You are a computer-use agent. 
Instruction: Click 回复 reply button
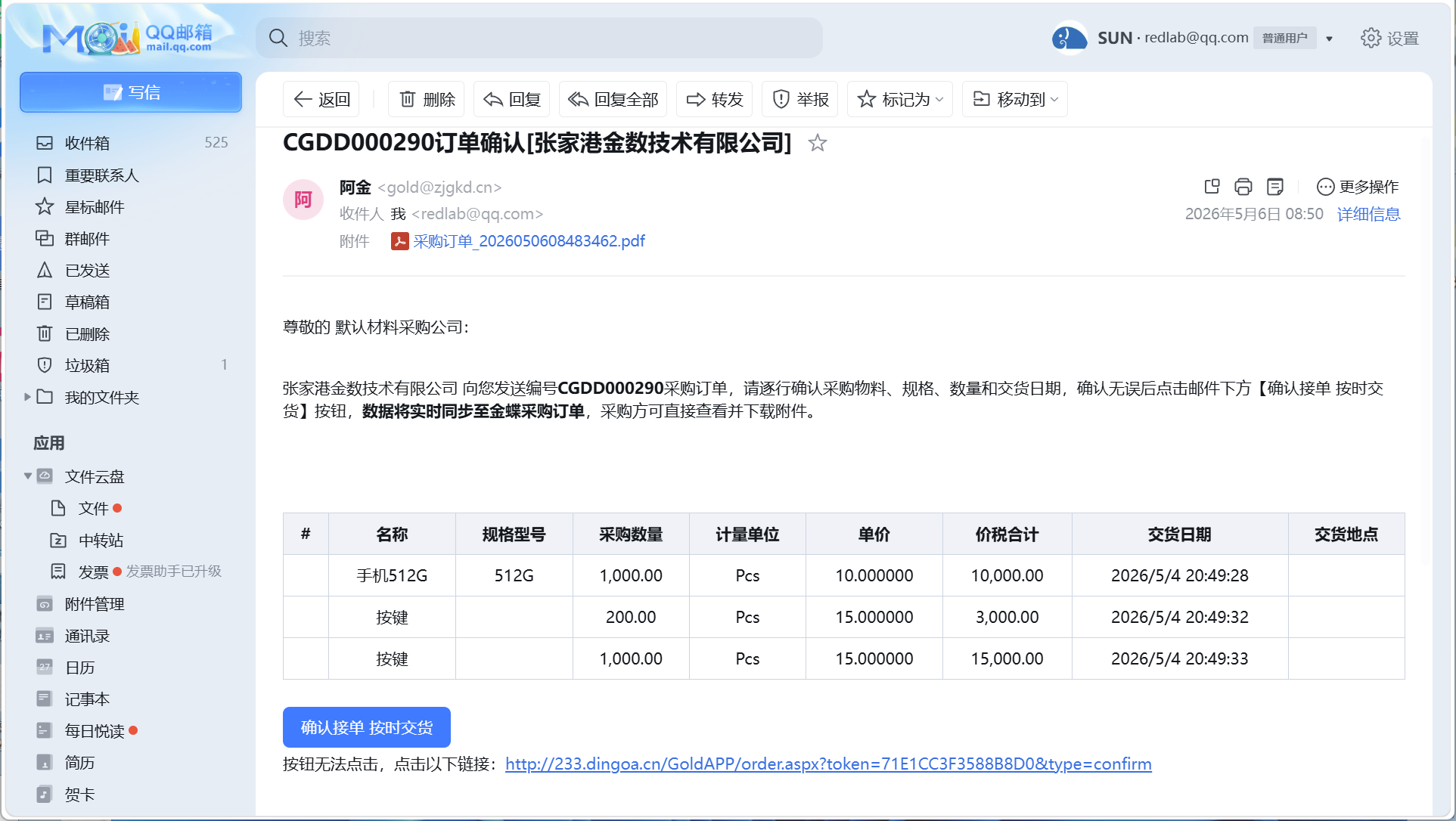click(512, 99)
